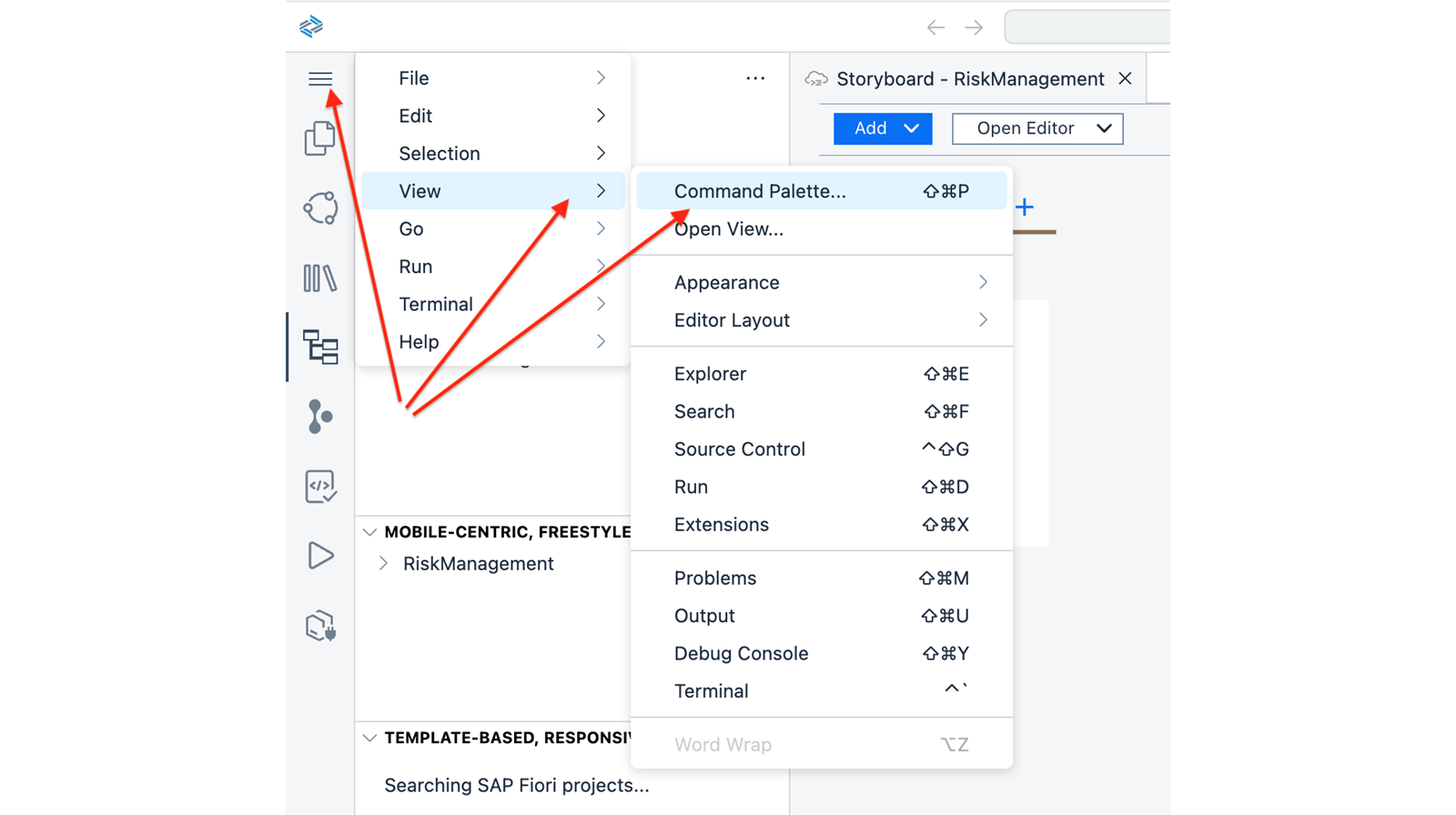The width and height of the screenshot is (1456, 815).
Task: Switch to Storyboard - RiskManagement tab
Action: click(970, 79)
